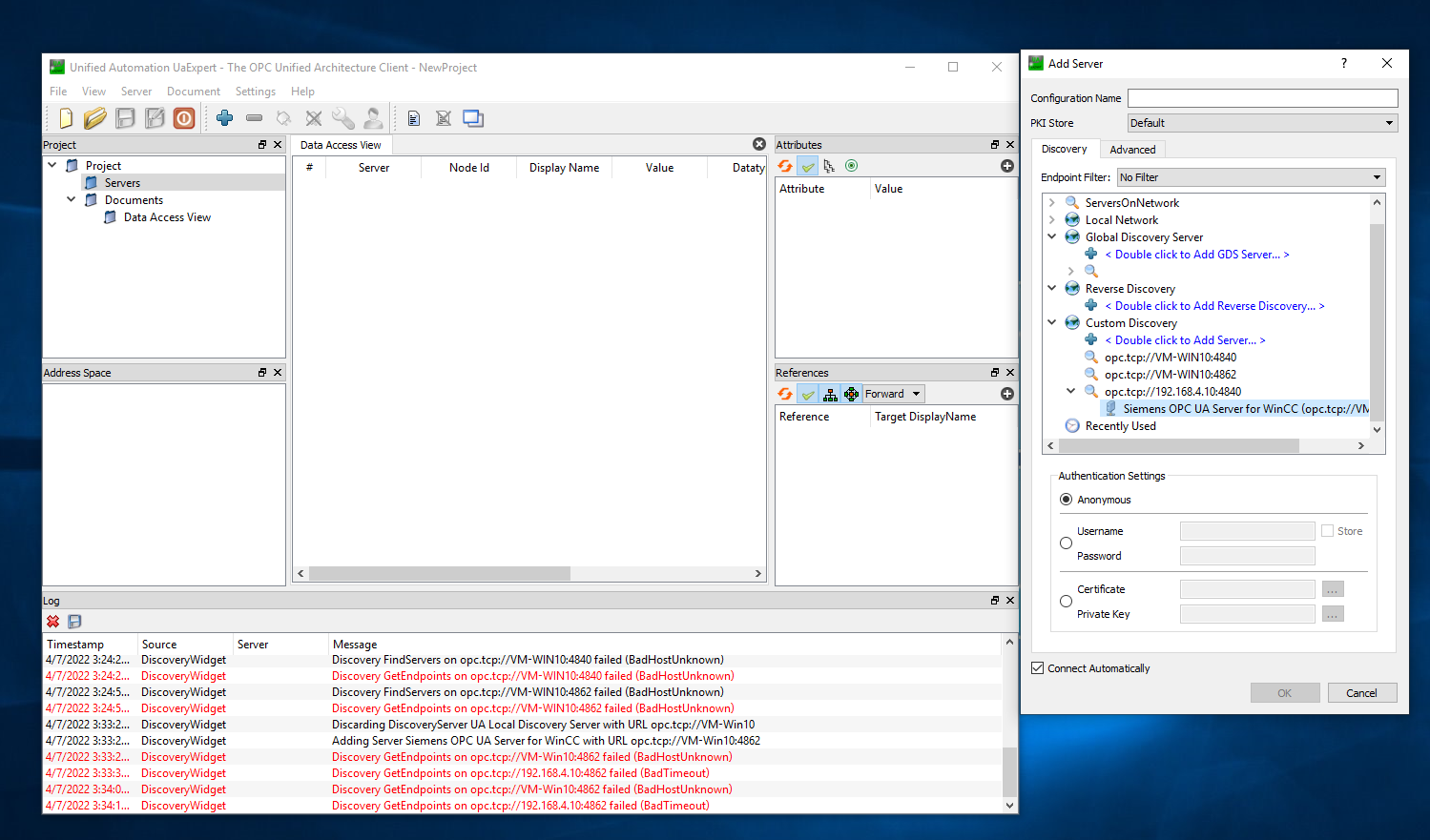Expand the Local Network tree node
Viewport: 1430px width, 840px height.
coord(1052,220)
